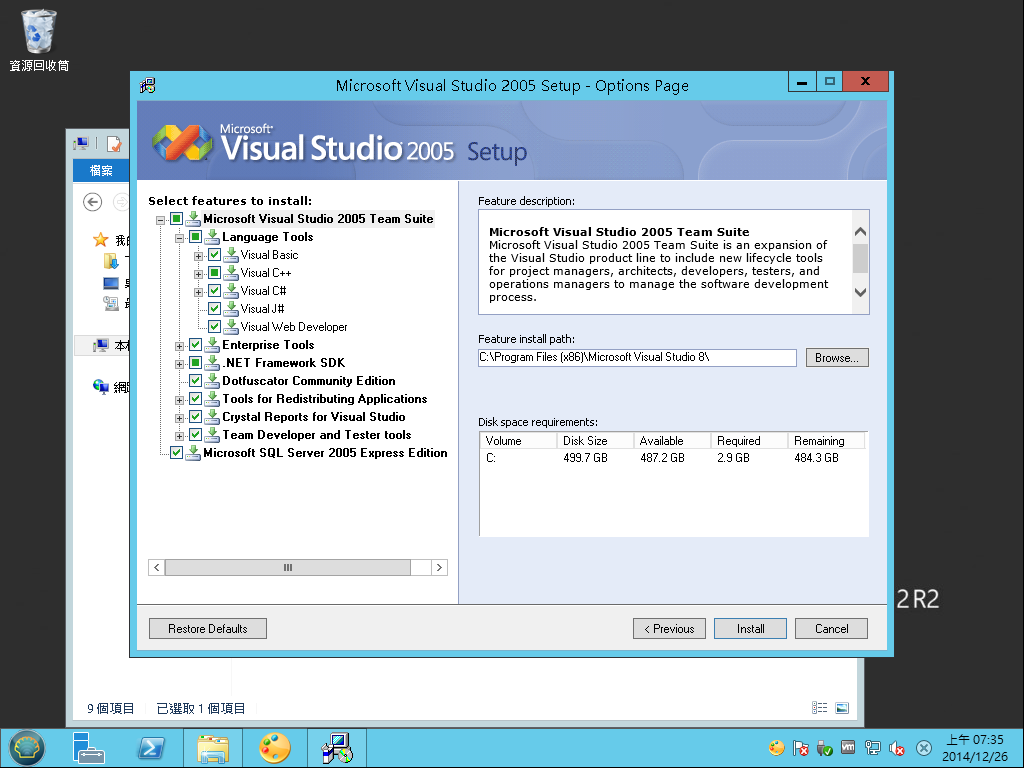
Task: Click the install icon beside Team Developer and Tester tools
Action: pos(212,435)
